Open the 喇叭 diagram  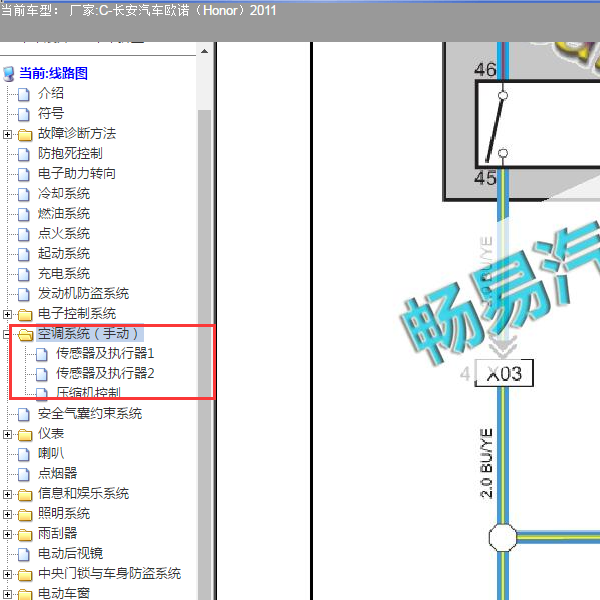point(51,453)
